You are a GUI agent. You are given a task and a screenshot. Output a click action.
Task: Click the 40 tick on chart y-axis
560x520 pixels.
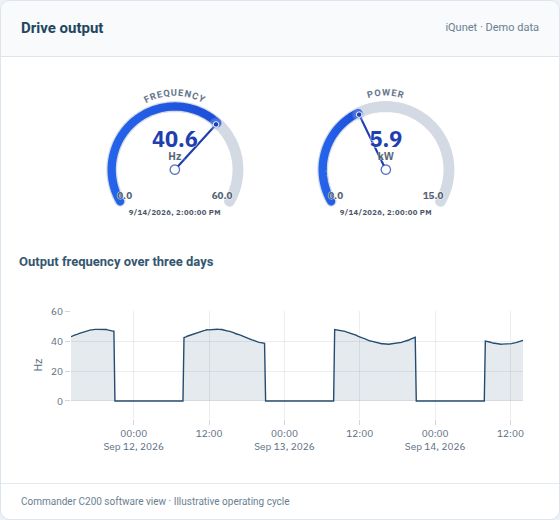[x=57, y=341]
